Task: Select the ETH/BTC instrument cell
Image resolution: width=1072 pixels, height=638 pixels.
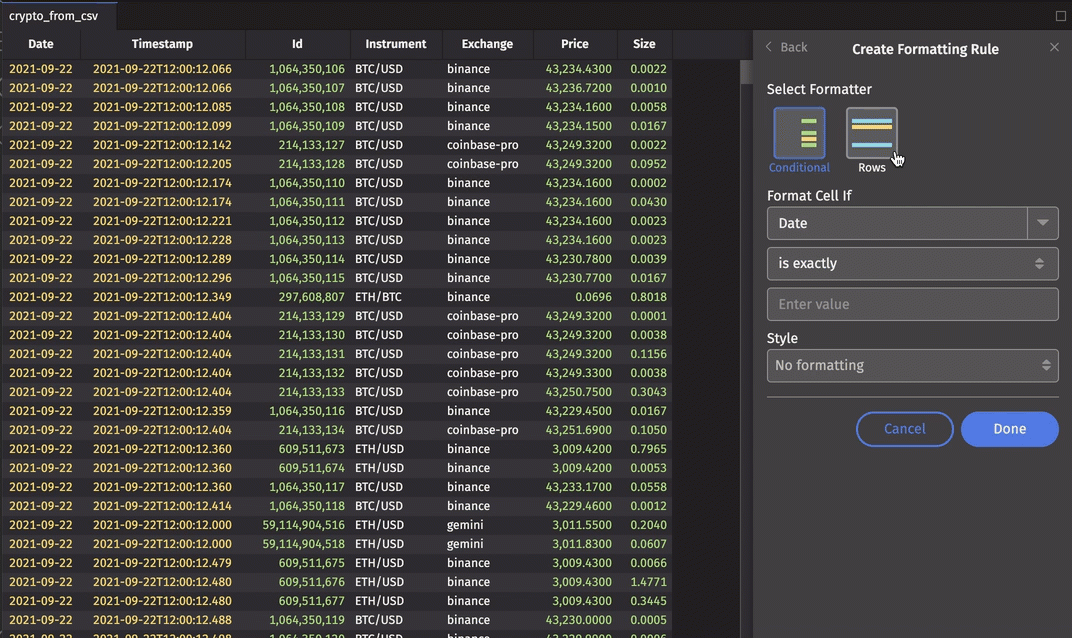Action: (379, 297)
